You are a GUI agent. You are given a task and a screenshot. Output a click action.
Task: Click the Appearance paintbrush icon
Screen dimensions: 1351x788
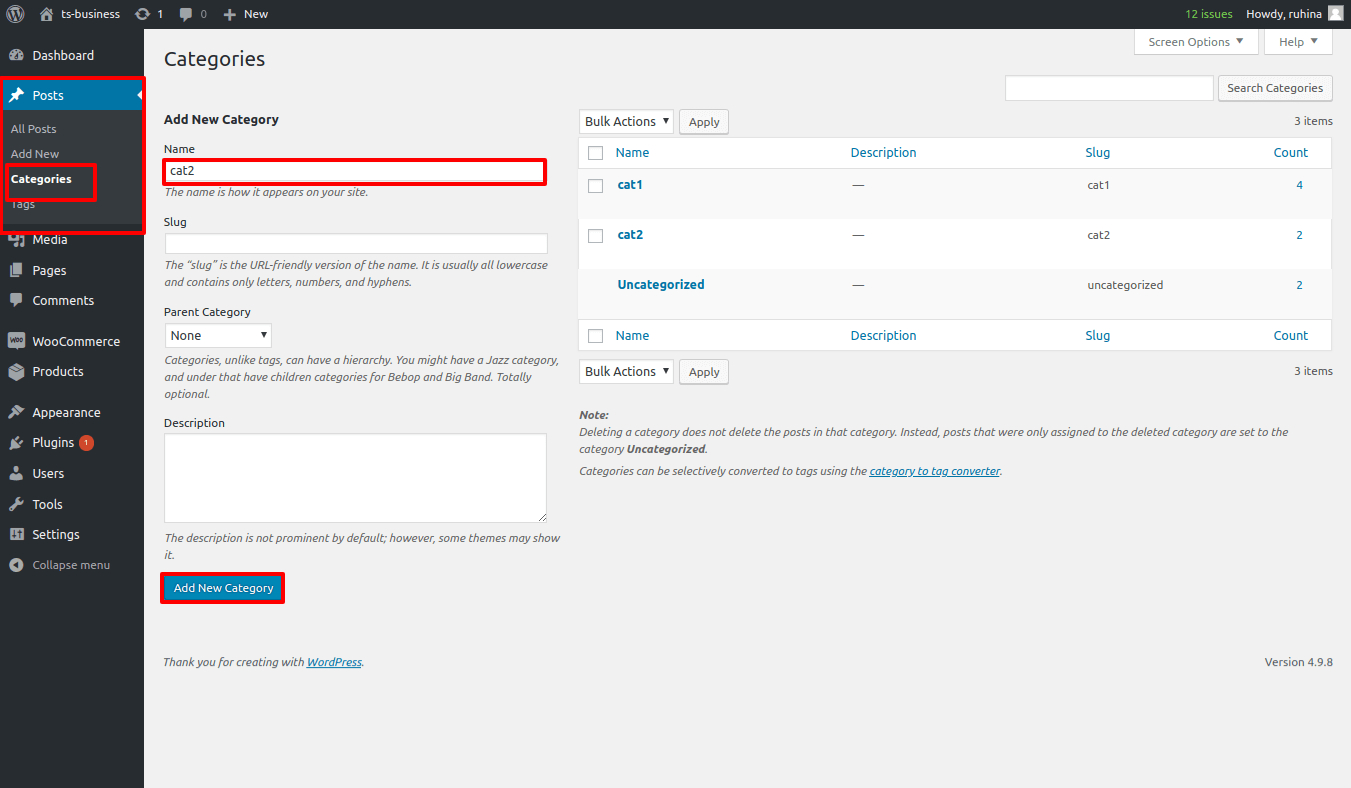(16, 412)
